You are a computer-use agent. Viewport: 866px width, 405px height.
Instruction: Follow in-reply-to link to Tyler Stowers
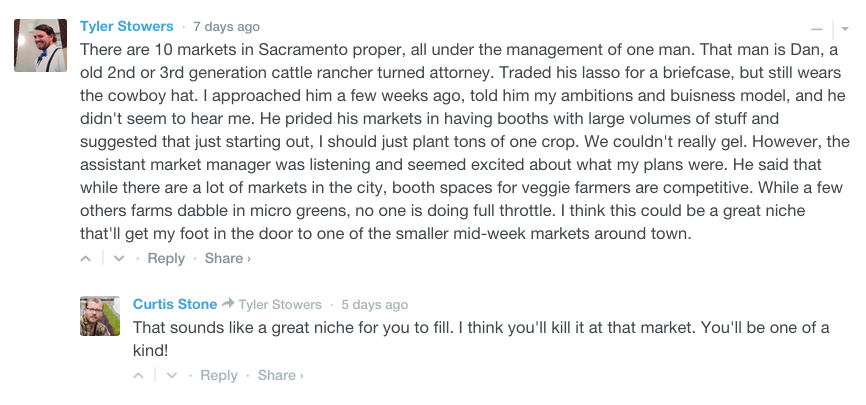280,305
